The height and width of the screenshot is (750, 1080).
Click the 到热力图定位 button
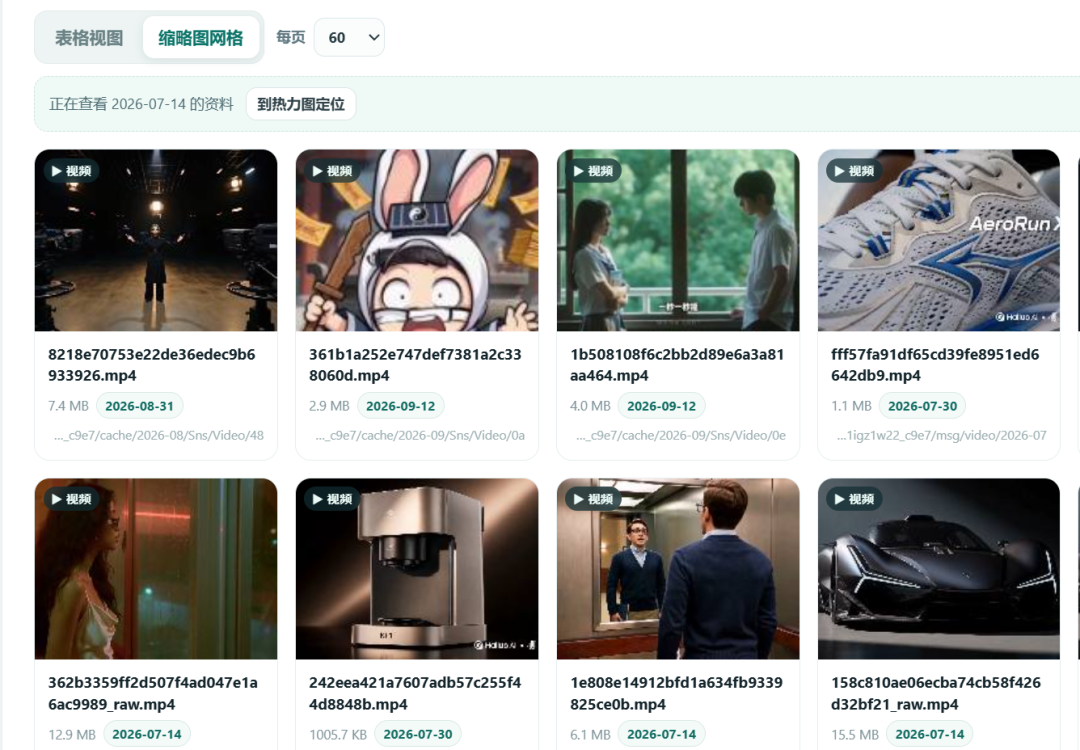pos(301,104)
